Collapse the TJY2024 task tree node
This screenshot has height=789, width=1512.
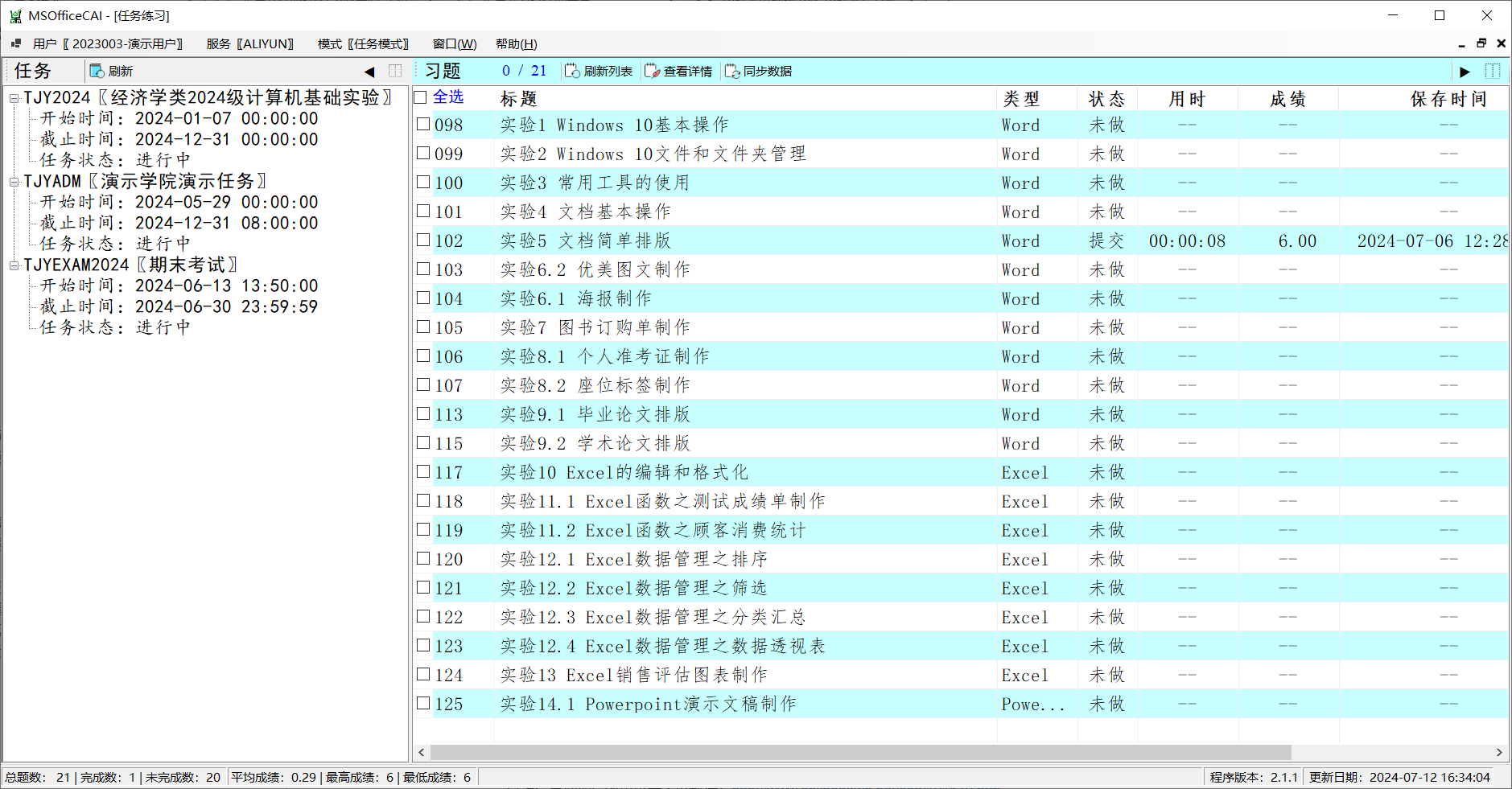14,98
